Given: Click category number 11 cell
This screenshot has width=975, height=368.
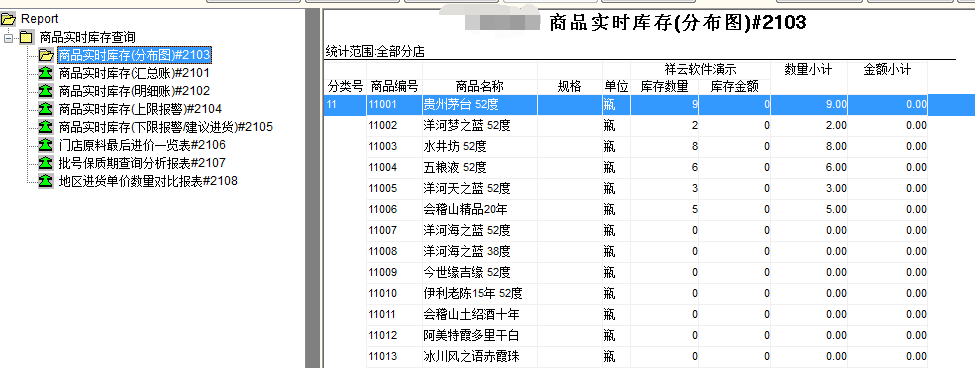Looking at the screenshot, I should click(x=345, y=105).
